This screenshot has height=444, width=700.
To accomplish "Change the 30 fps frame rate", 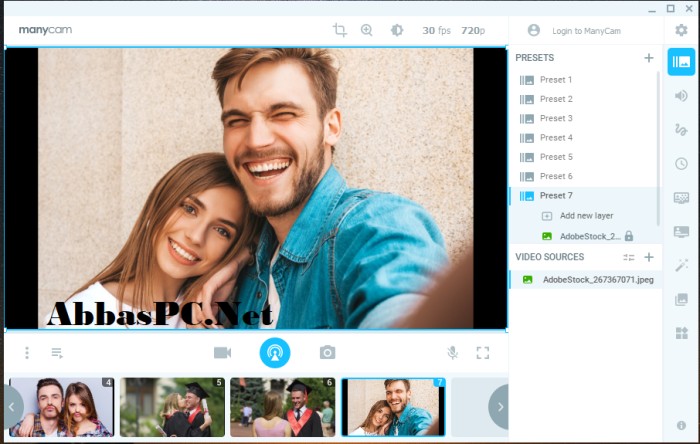I will pyautogui.click(x=436, y=30).
